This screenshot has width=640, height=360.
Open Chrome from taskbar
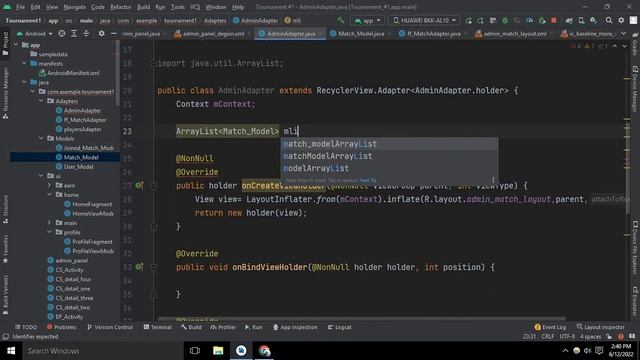pyautogui.click(x=264, y=351)
